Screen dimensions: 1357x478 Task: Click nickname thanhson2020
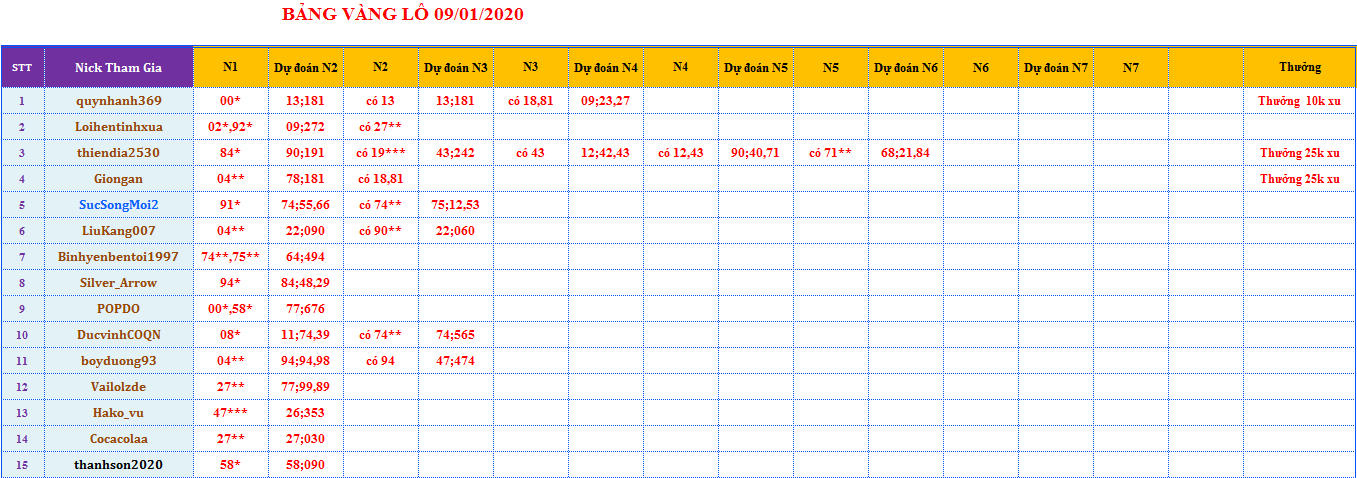[119, 464]
